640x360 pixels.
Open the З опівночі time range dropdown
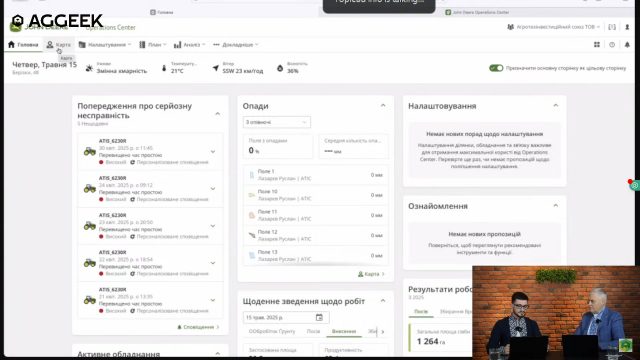click(276, 122)
